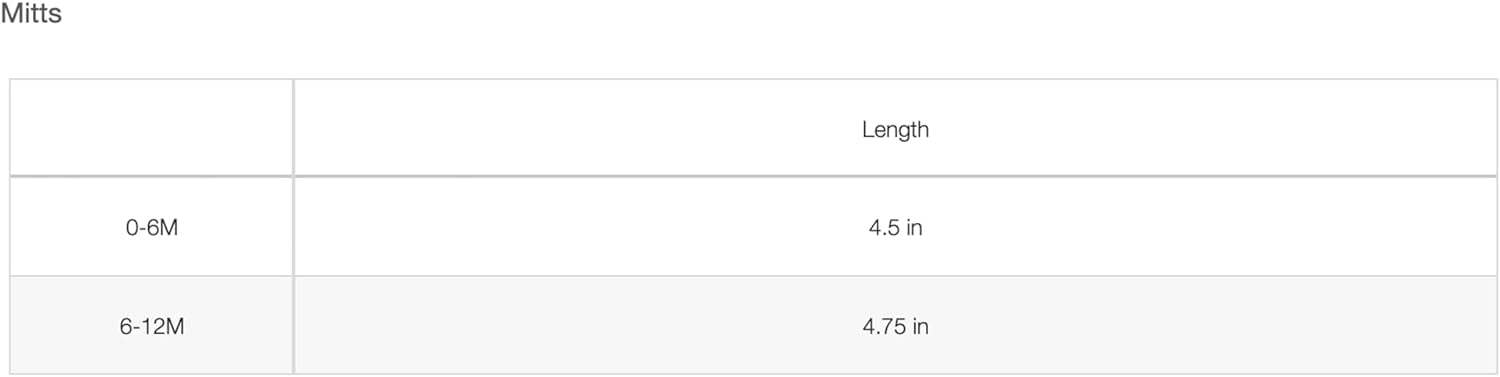The width and height of the screenshot is (1500, 377).
Task: Click the table header row containing Length
Action: 753,128
